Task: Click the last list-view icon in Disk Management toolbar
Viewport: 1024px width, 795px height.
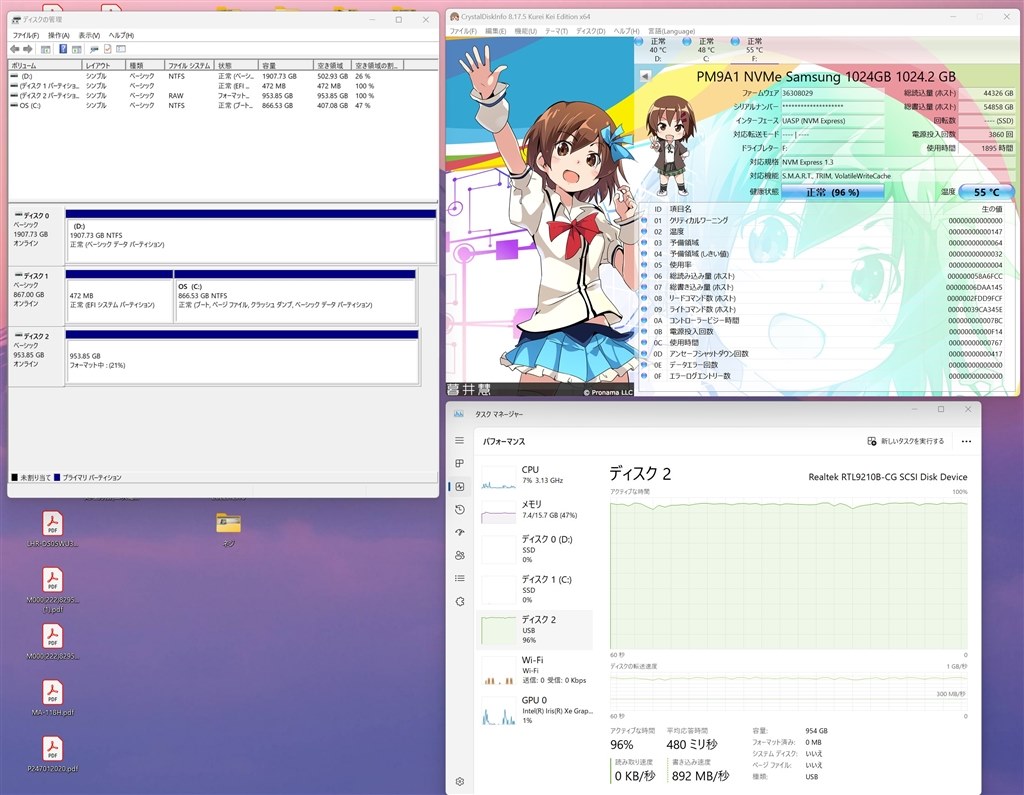Action: [x=121, y=49]
